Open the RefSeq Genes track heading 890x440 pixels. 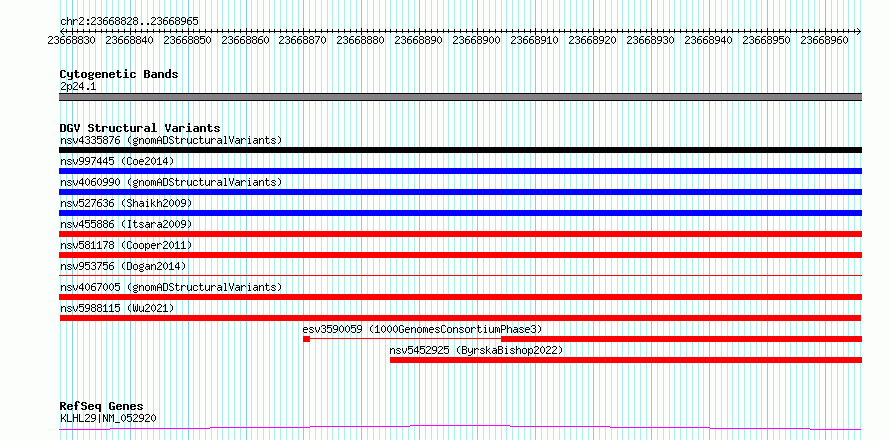(x=101, y=407)
